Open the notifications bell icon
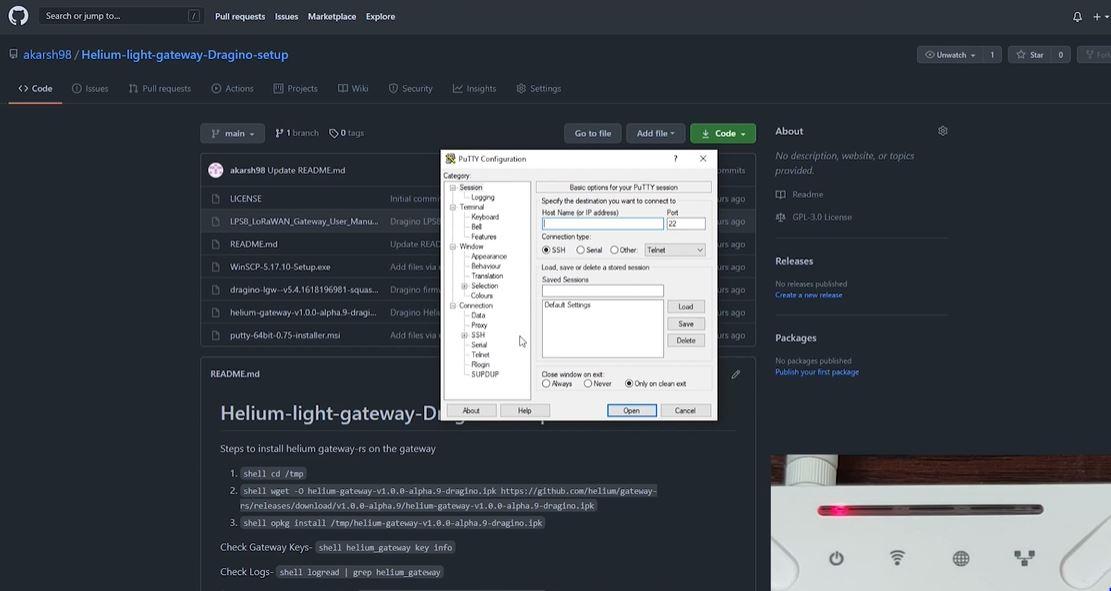Image resolution: width=1111 pixels, height=591 pixels. click(x=1077, y=16)
